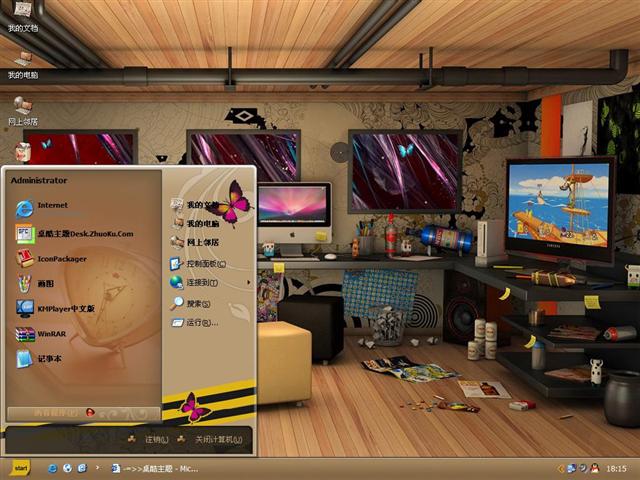640x480 pixels.
Task: Launch 记事本 Notepad
Action: click(x=39, y=359)
